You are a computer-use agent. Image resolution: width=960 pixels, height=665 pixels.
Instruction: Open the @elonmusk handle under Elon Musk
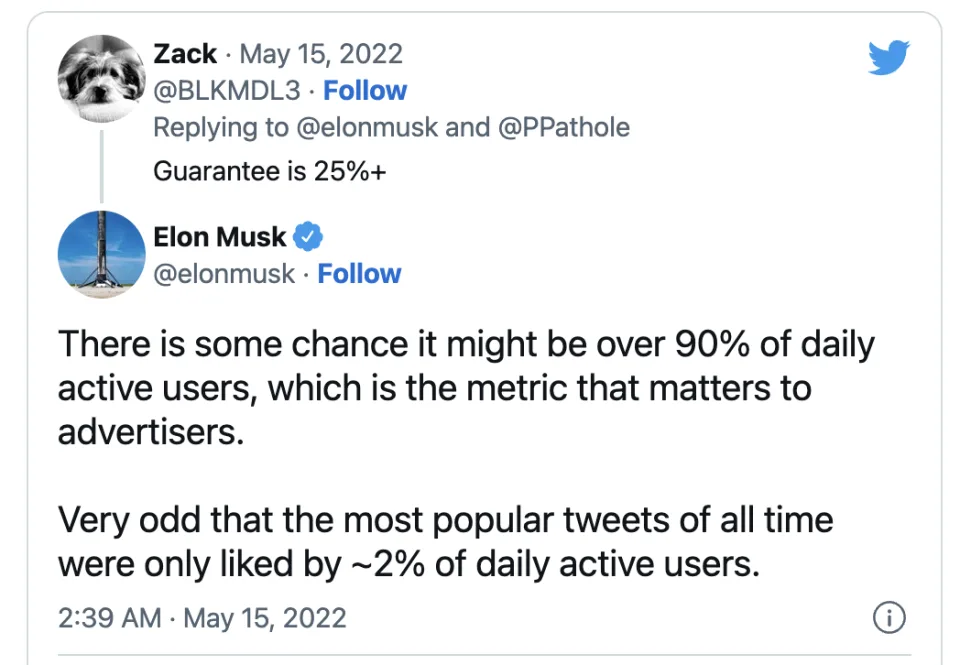click(224, 274)
